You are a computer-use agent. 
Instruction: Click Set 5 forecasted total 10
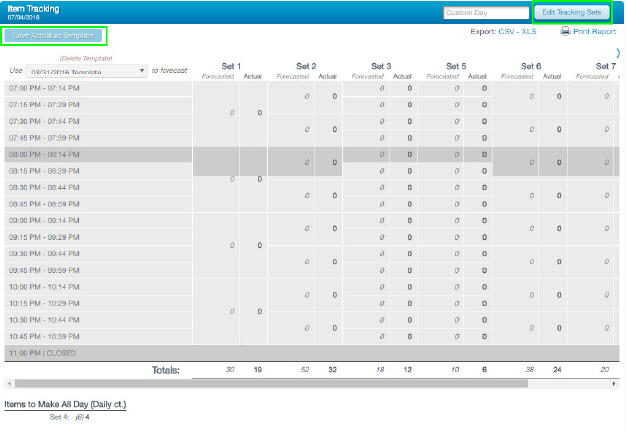point(455,370)
